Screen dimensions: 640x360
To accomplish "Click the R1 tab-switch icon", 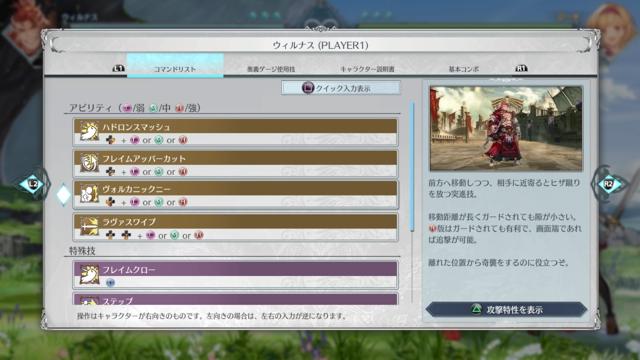I will (x=521, y=69).
